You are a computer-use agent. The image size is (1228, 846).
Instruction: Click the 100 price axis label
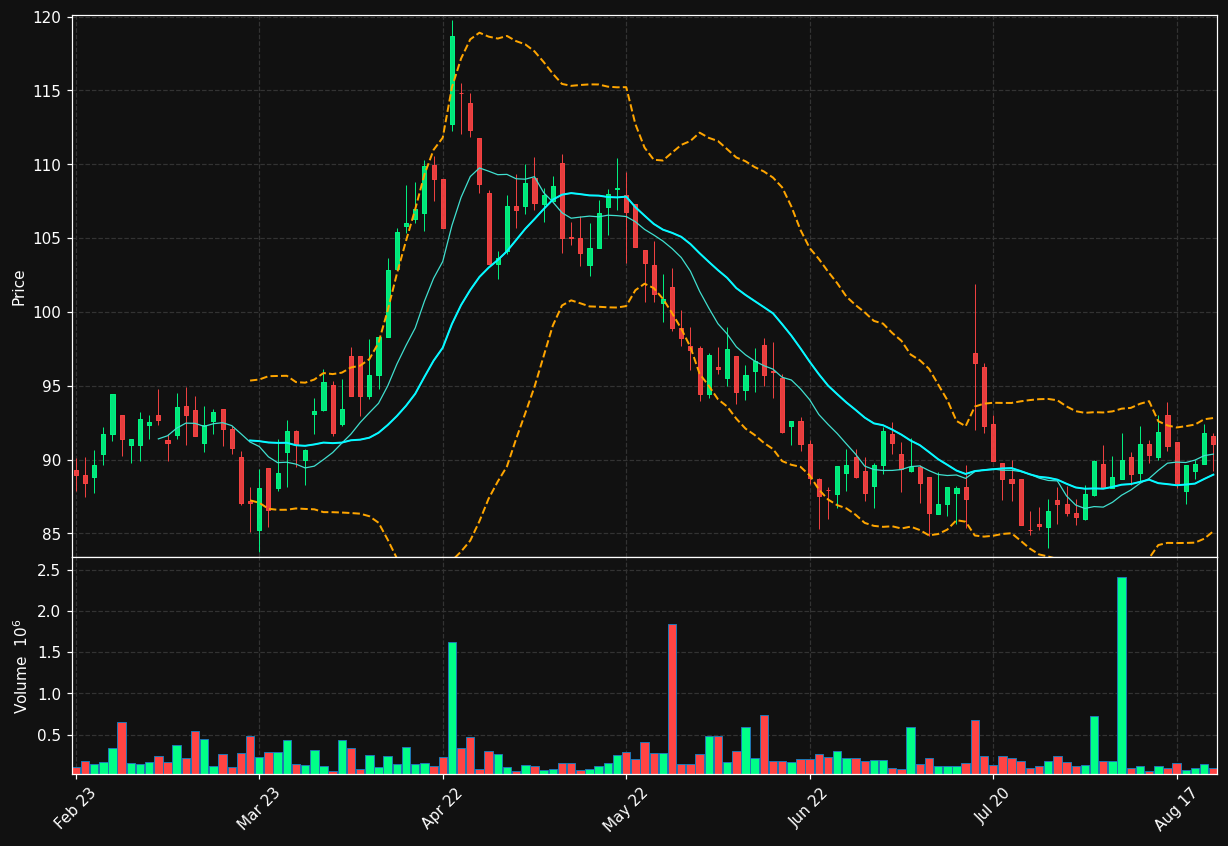click(x=48, y=313)
